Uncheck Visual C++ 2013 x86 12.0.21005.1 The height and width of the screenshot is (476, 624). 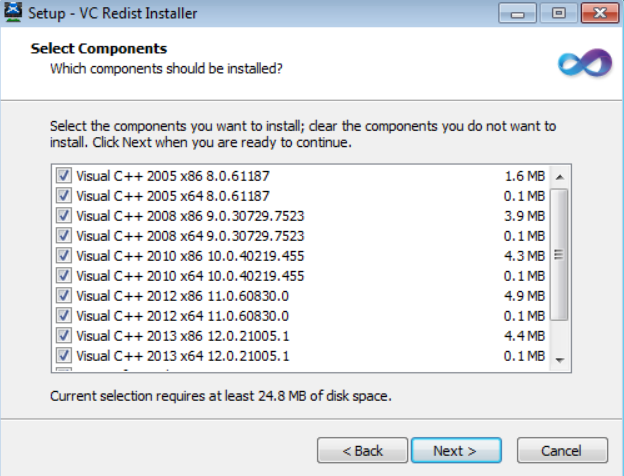[64, 336]
